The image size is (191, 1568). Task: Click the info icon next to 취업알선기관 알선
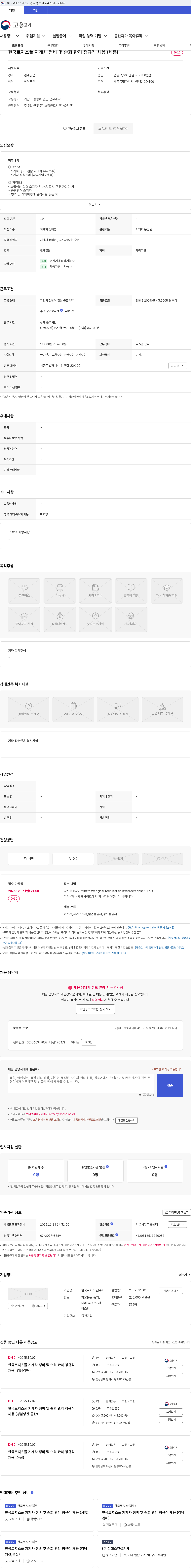(x=107, y=1167)
